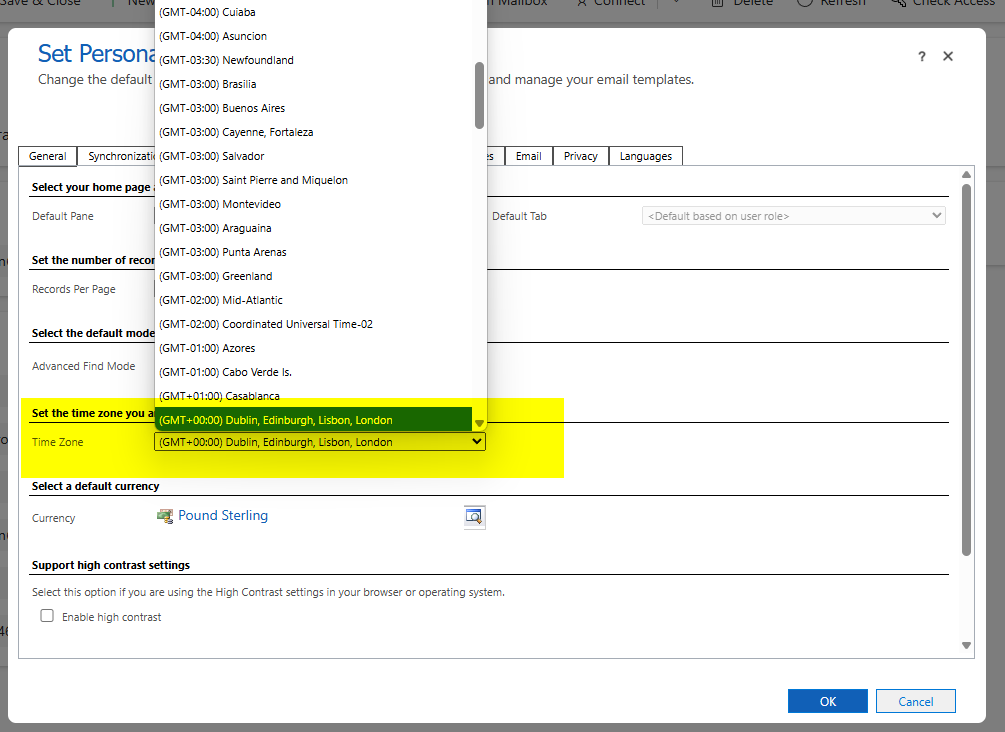Viewport: 1005px width, 732px height.
Task: Close the Set Personal Options dialog
Action: click(x=948, y=57)
